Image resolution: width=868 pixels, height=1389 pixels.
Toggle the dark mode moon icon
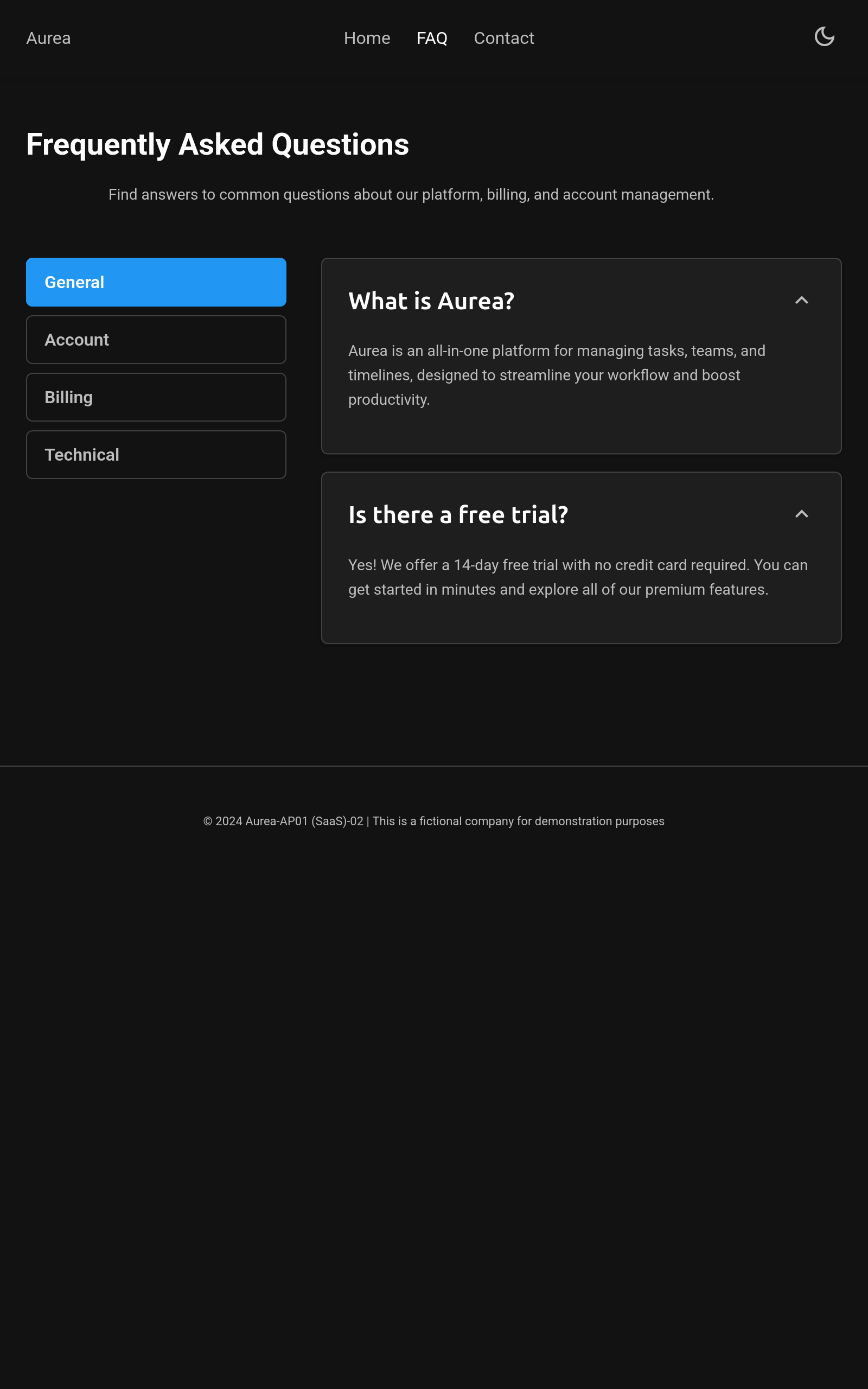coord(824,37)
